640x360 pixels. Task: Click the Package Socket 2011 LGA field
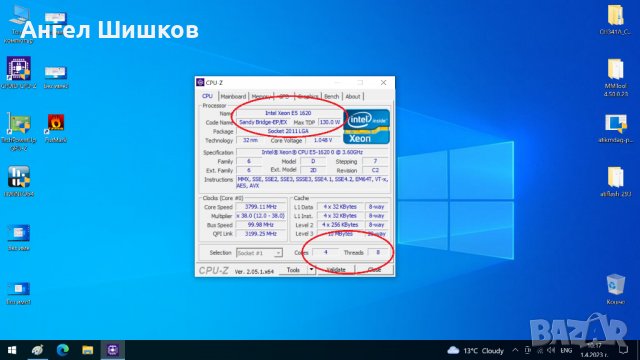[288, 131]
